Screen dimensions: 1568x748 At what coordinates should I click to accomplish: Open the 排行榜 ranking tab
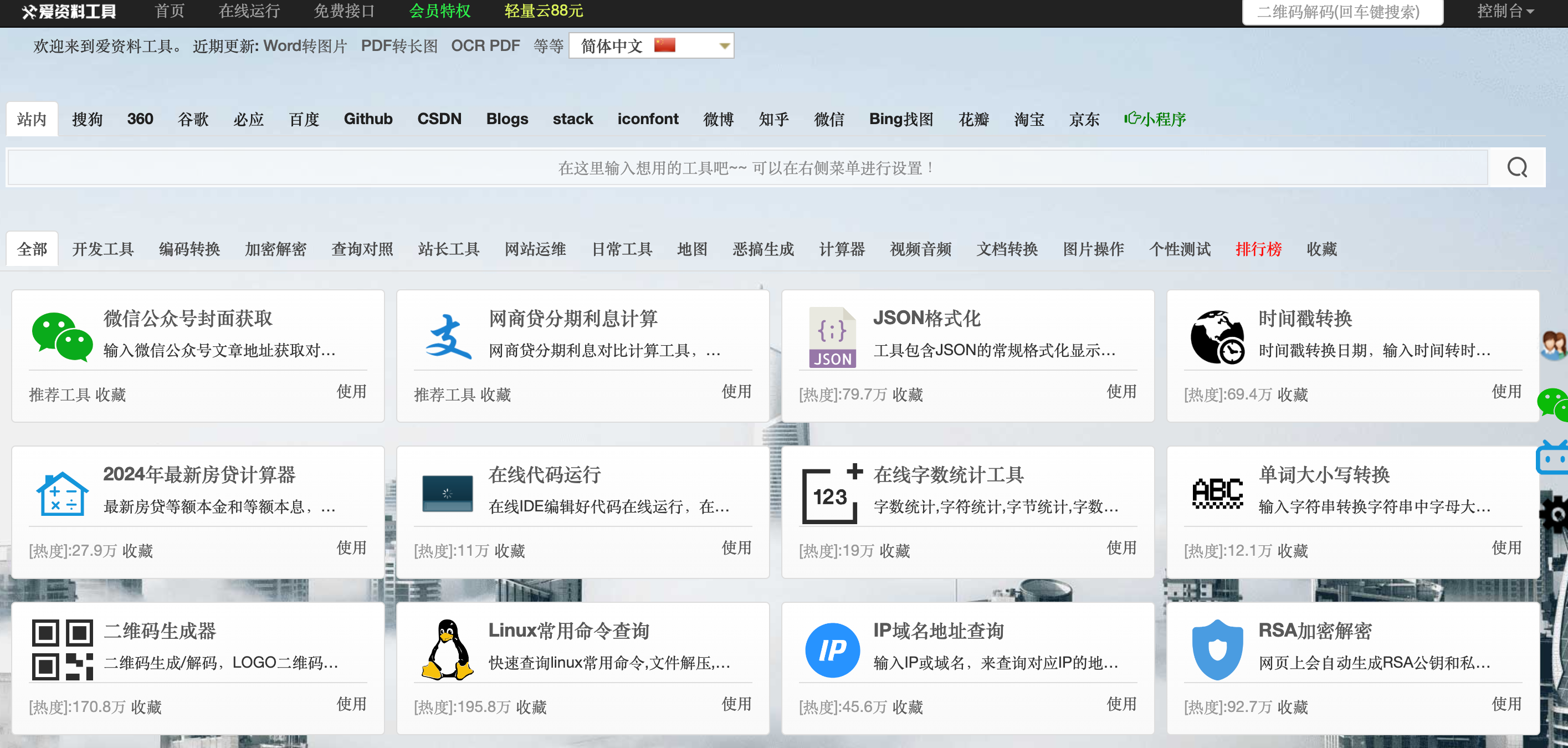[x=1258, y=249]
